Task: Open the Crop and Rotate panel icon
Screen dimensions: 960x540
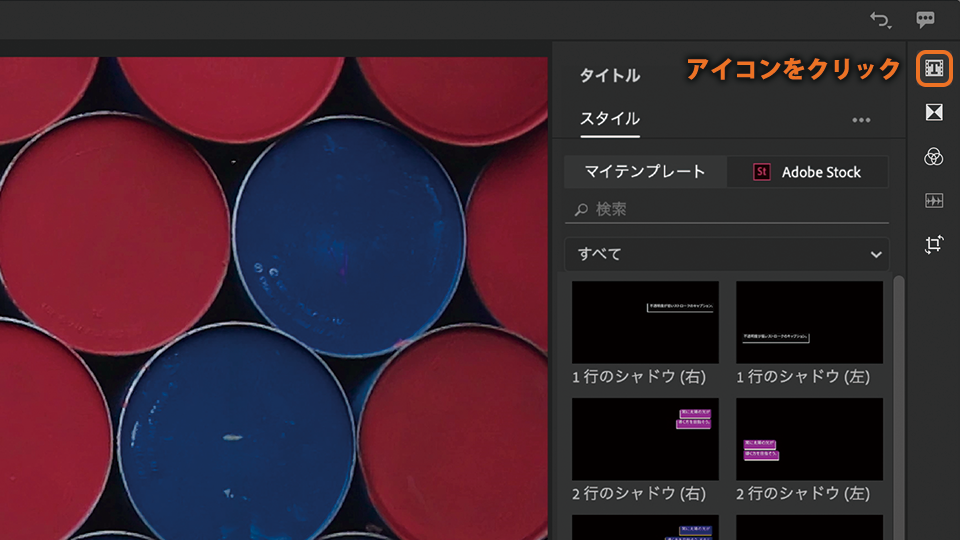Action: coord(934,244)
